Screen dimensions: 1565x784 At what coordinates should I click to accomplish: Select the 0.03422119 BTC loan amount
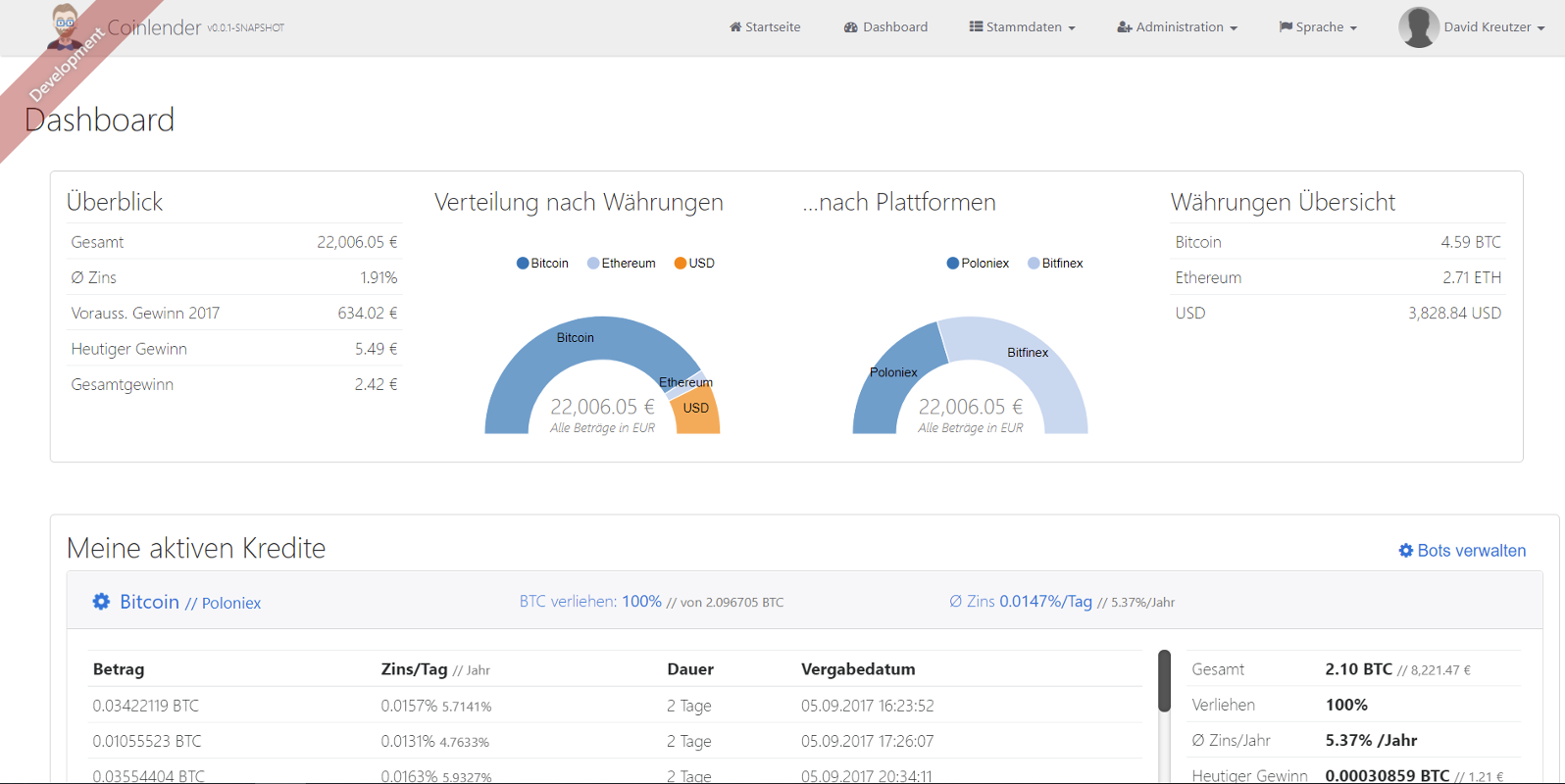[146, 706]
